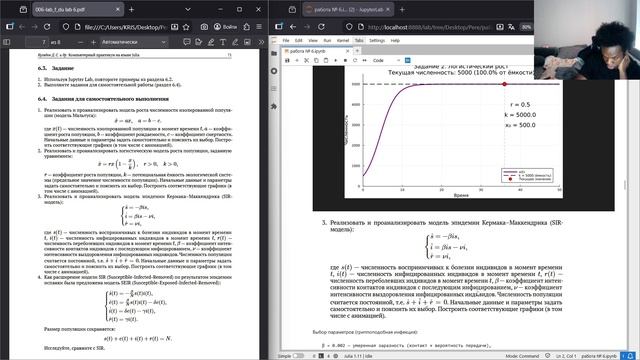Open new launcher tab in JupyterLab
The height and width of the screenshot is (360, 640).
pyautogui.click(x=357, y=51)
